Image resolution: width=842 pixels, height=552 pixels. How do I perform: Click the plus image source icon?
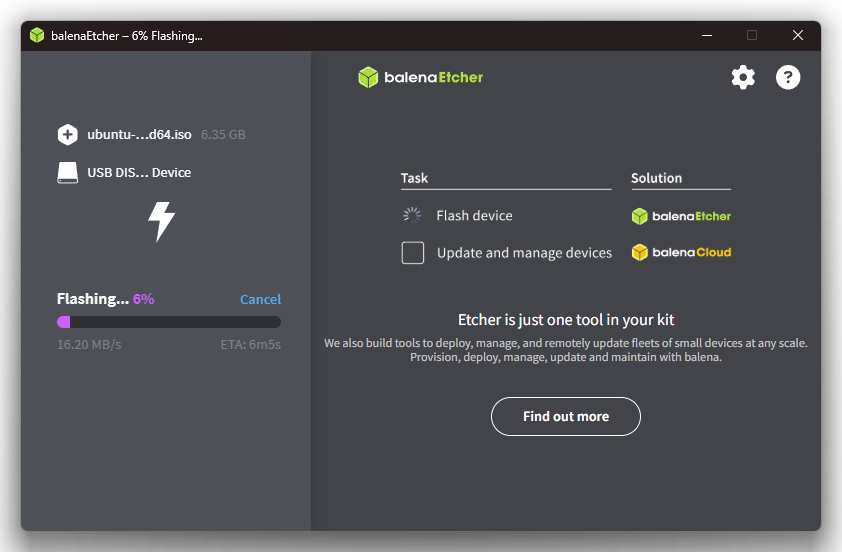point(67,134)
